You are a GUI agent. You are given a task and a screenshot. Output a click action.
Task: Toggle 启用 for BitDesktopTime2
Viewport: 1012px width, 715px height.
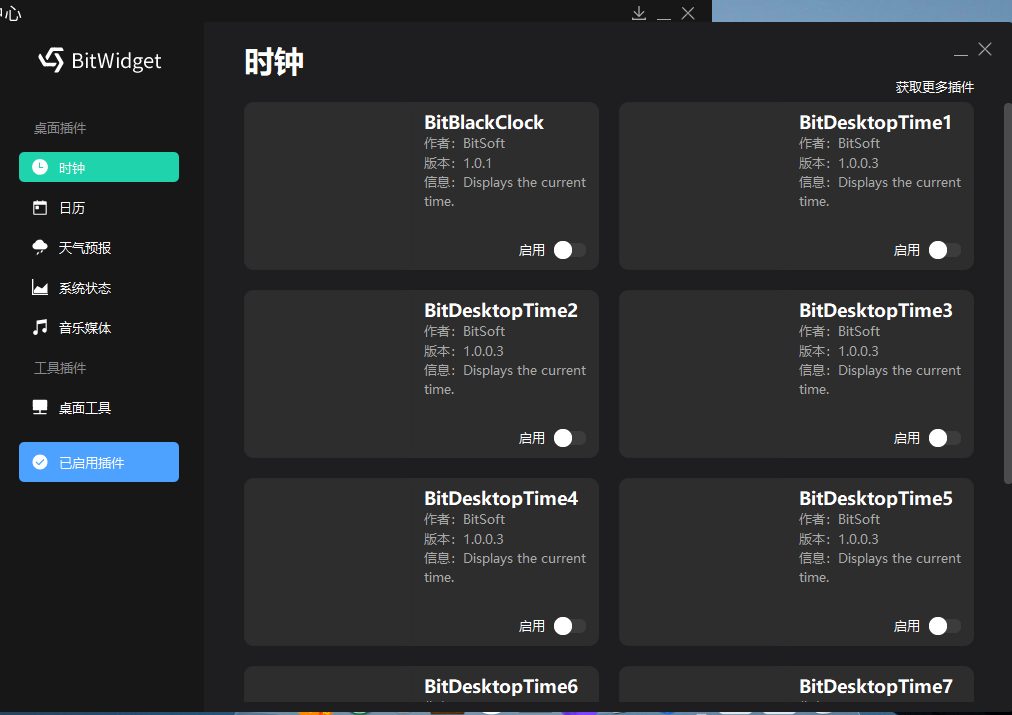click(x=569, y=438)
